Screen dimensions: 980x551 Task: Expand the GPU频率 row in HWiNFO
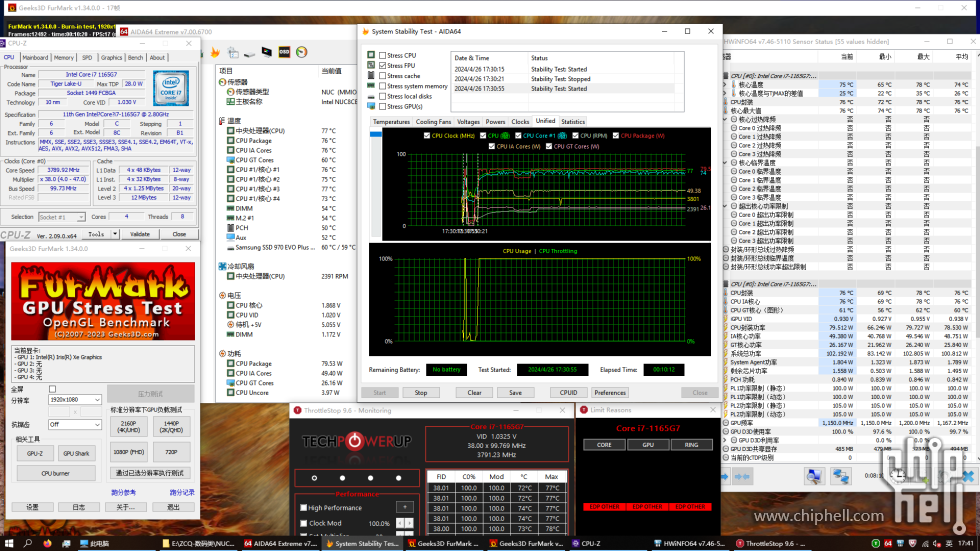pyautogui.click(x=726, y=423)
